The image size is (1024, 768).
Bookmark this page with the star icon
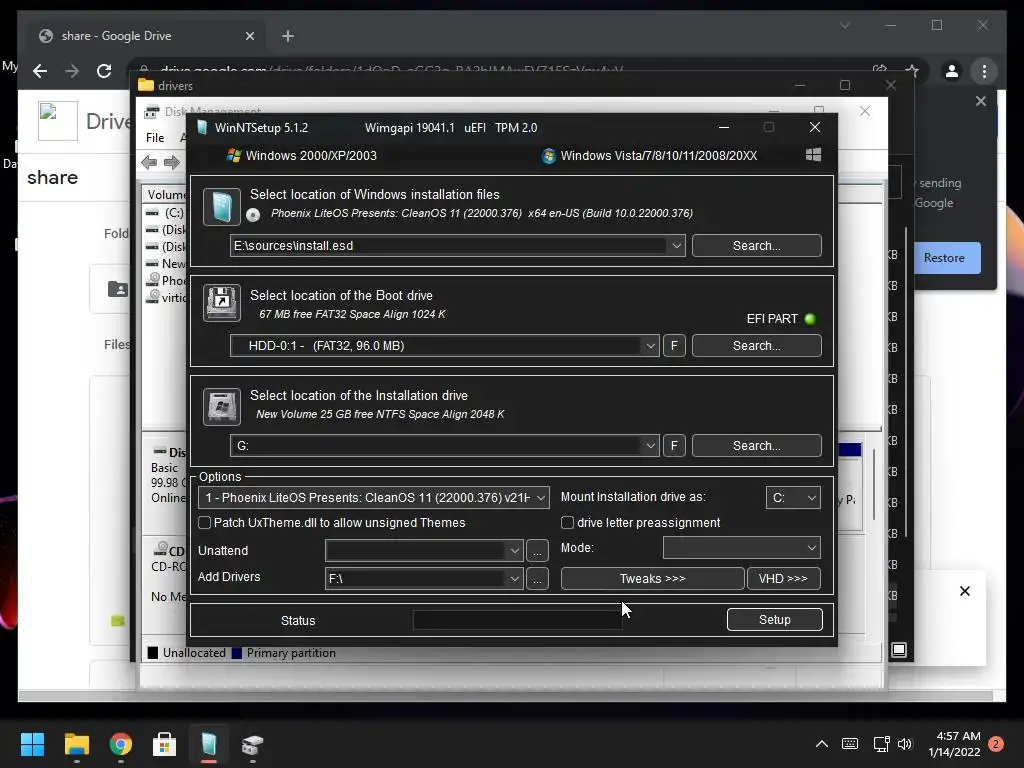912,71
